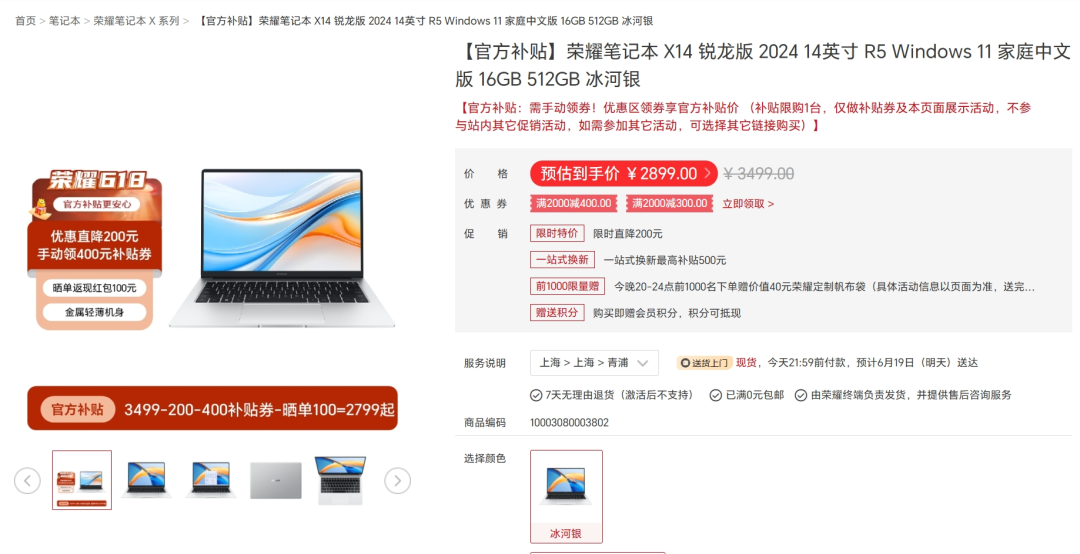This screenshot has height=554, width=1080.
Task: Expand the 立即领取 coupon link
Action: [x=748, y=203]
